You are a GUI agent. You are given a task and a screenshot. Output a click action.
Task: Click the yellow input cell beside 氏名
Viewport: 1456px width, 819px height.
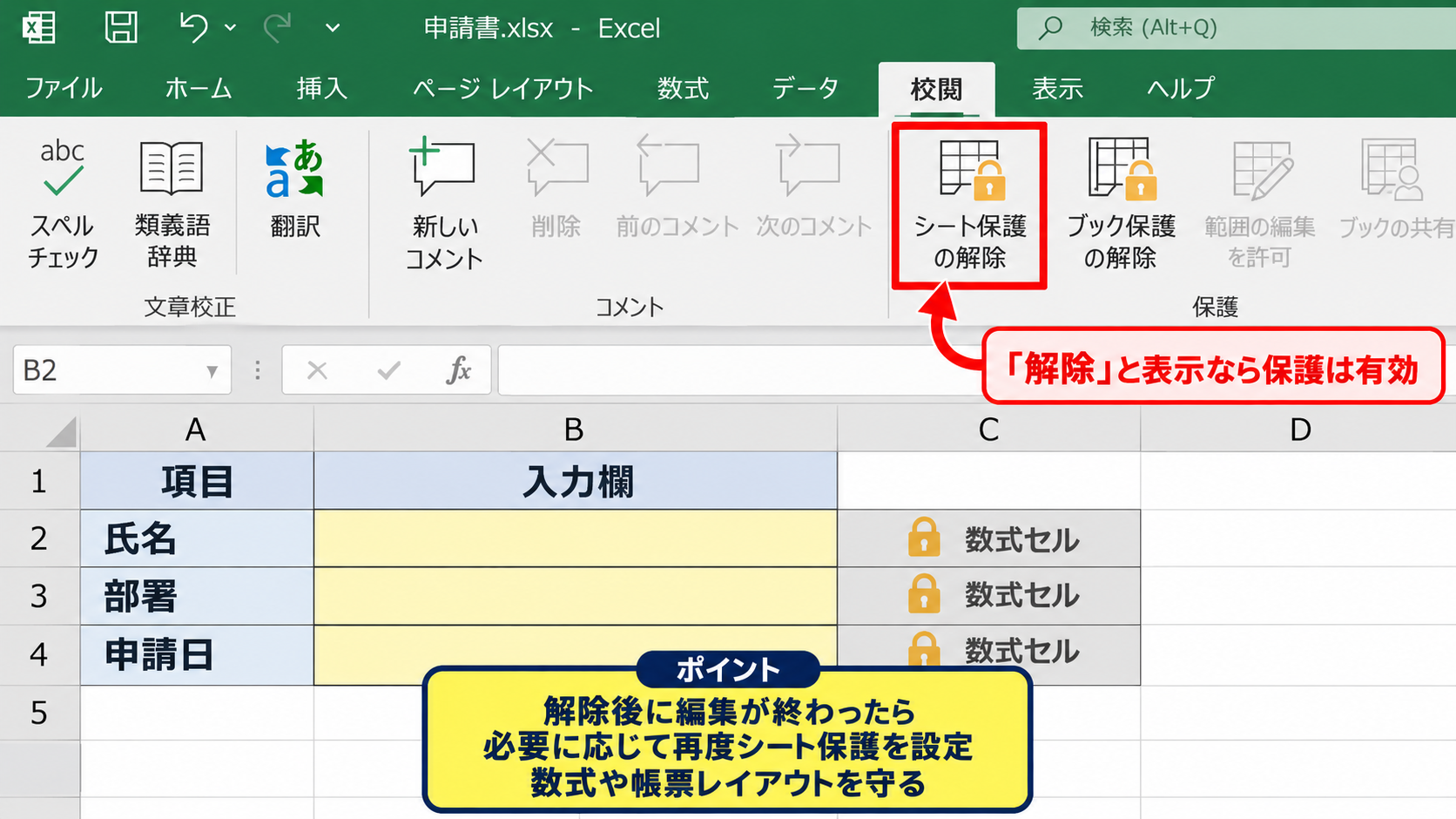click(x=576, y=538)
